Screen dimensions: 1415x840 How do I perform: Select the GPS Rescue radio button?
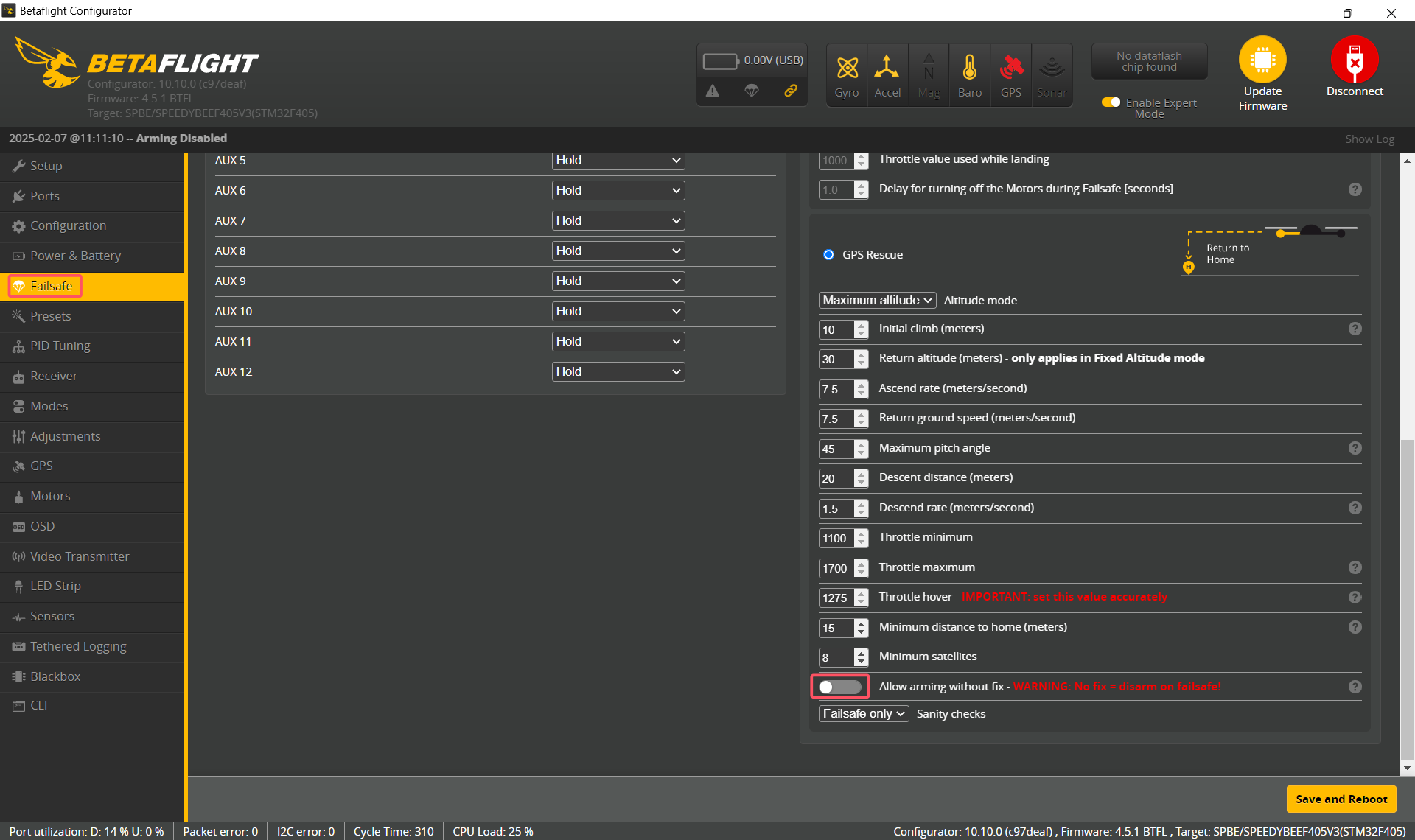828,255
